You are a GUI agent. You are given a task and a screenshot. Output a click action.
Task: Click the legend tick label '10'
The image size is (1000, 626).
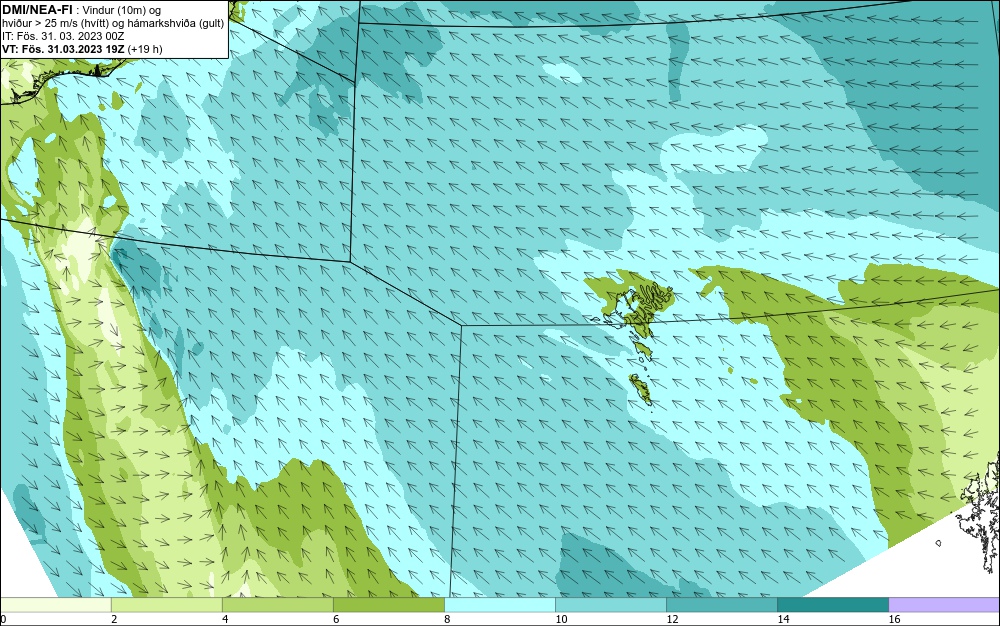(561, 619)
